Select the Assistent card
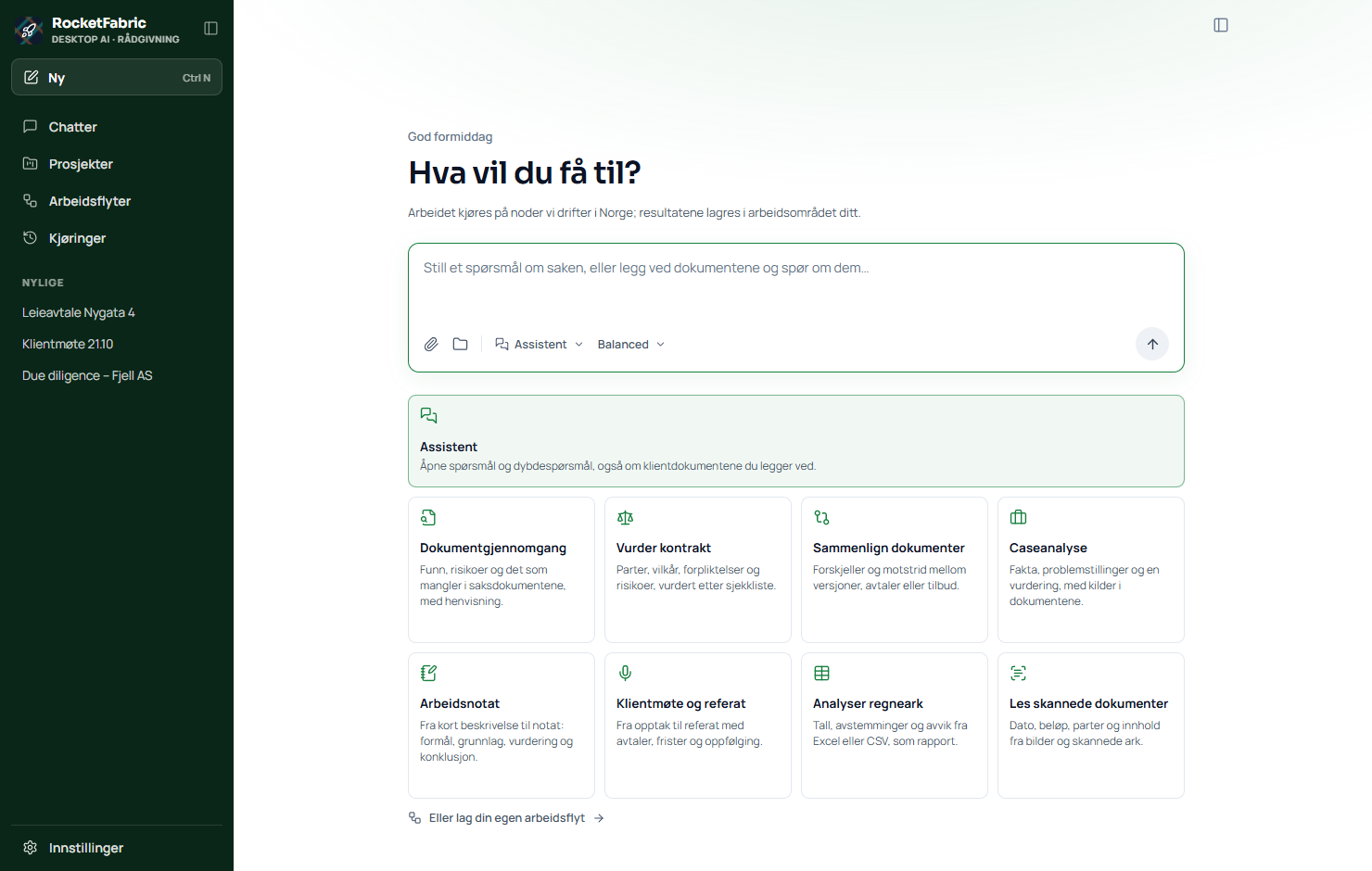 pos(795,441)
